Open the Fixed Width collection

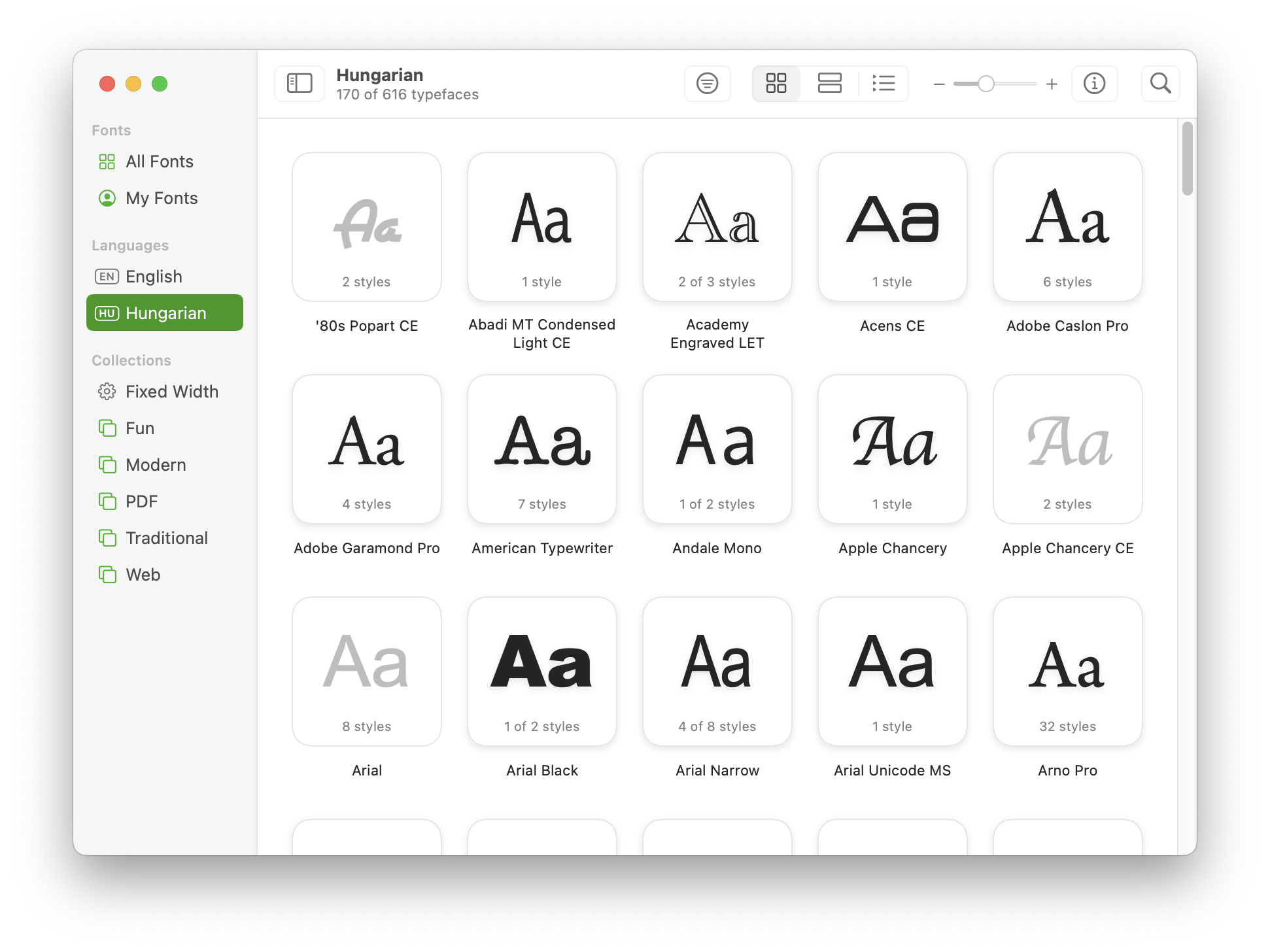[165, 392]
